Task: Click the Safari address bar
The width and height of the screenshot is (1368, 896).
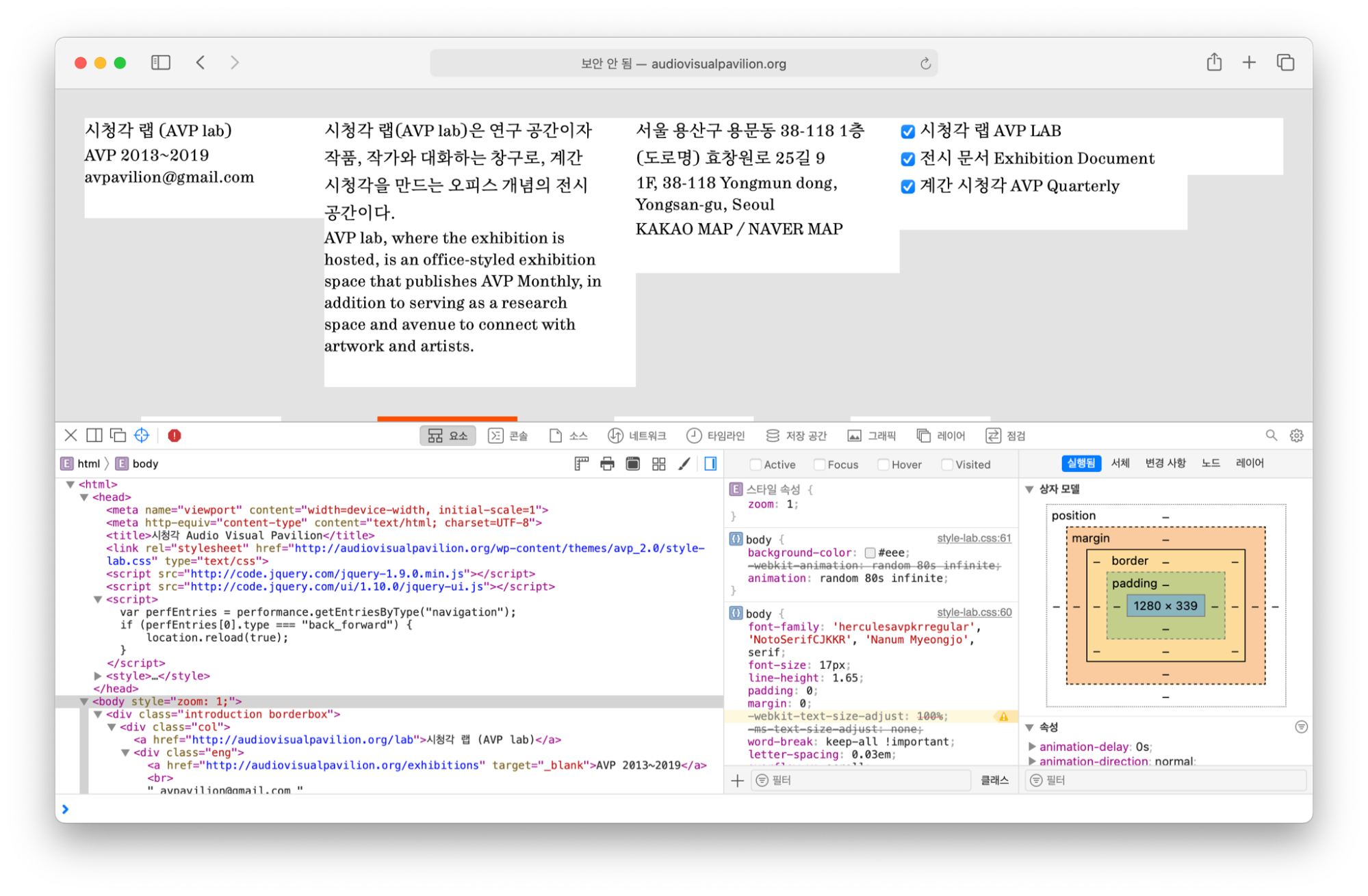Action: pyautogui.click(x=683, y=64)
